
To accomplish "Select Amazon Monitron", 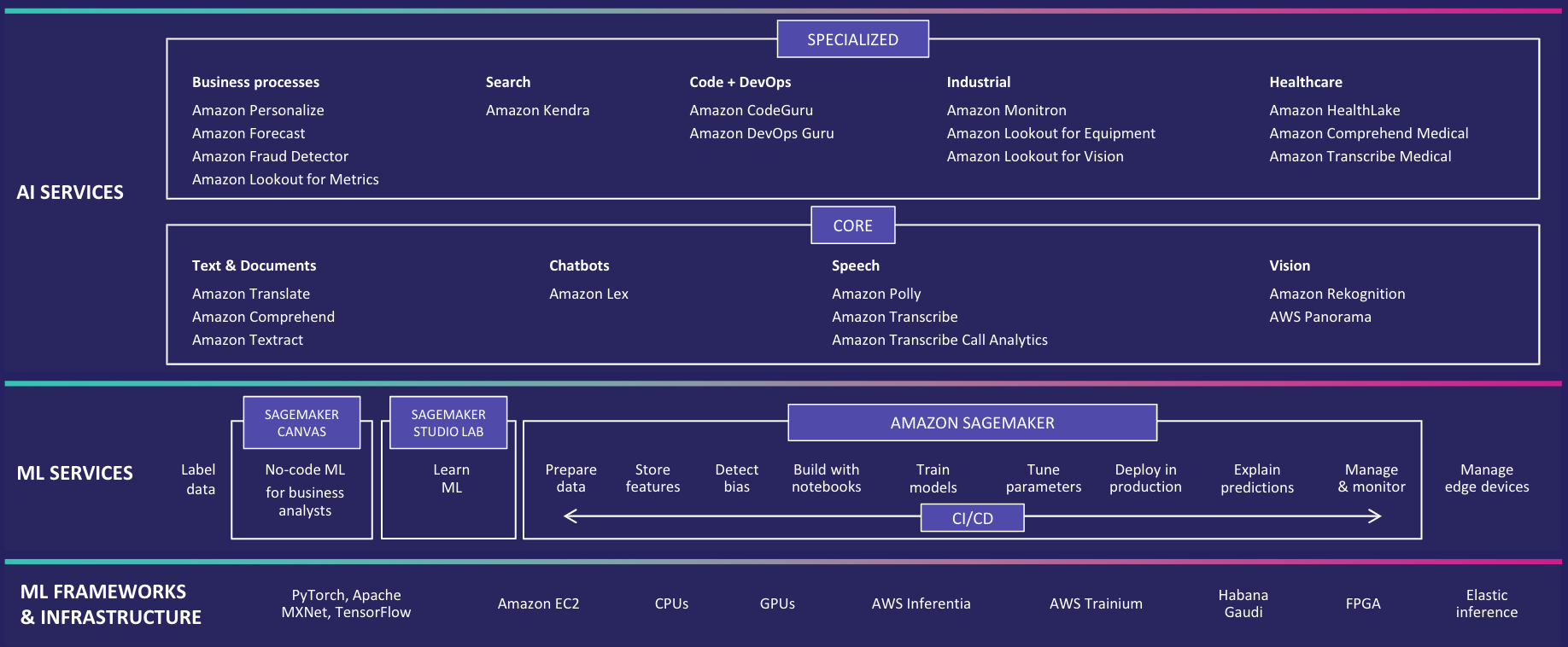I will [x=1006, y=110].
